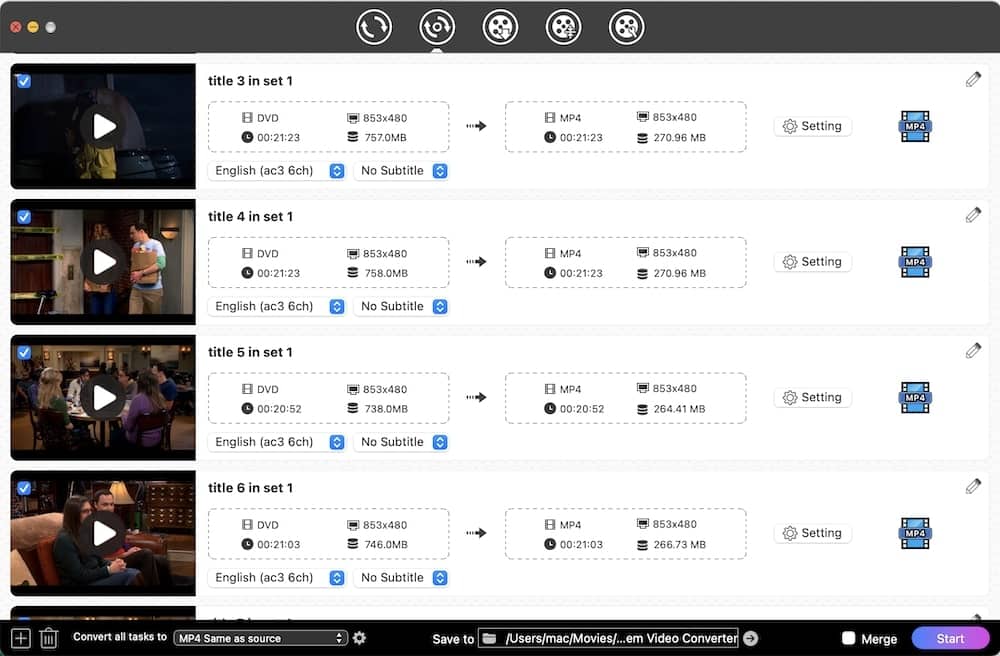
Task: Open output format settings gear in bottom bar
Action: pos(360,638)
